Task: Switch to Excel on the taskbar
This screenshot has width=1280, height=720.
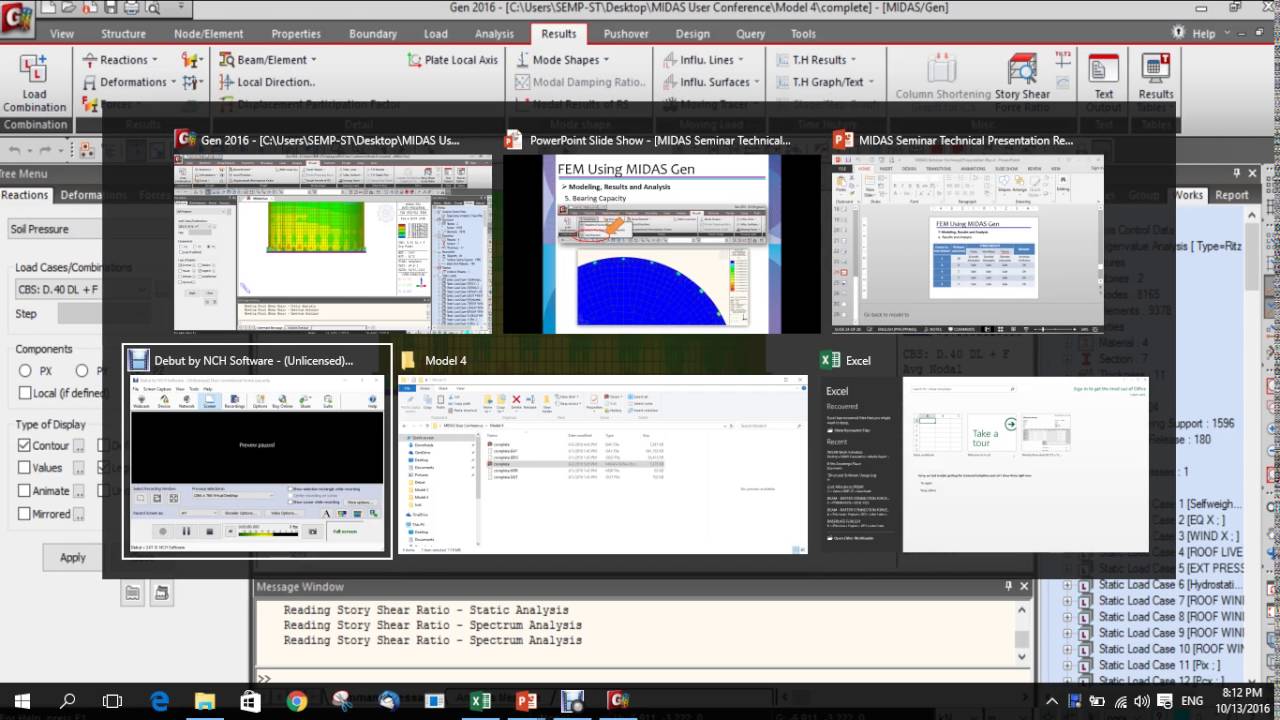Action: point(480,701)
